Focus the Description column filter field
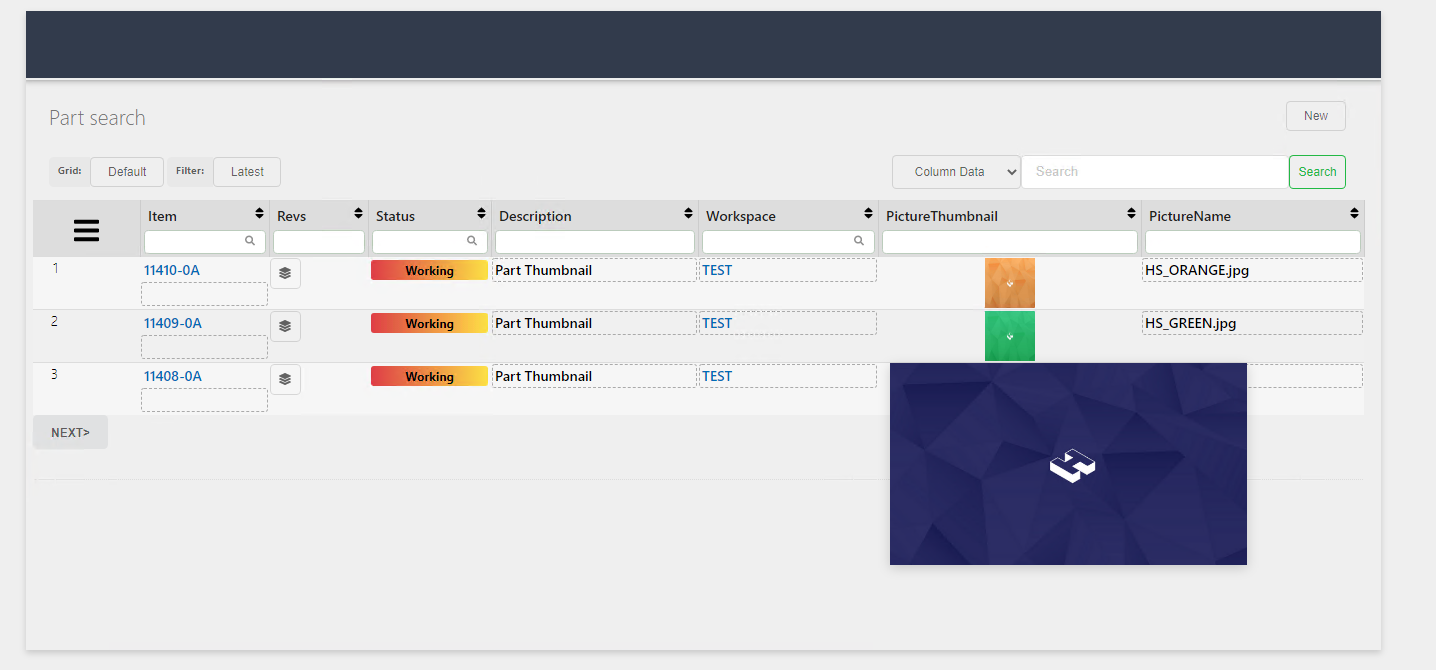 click(595, 242)
